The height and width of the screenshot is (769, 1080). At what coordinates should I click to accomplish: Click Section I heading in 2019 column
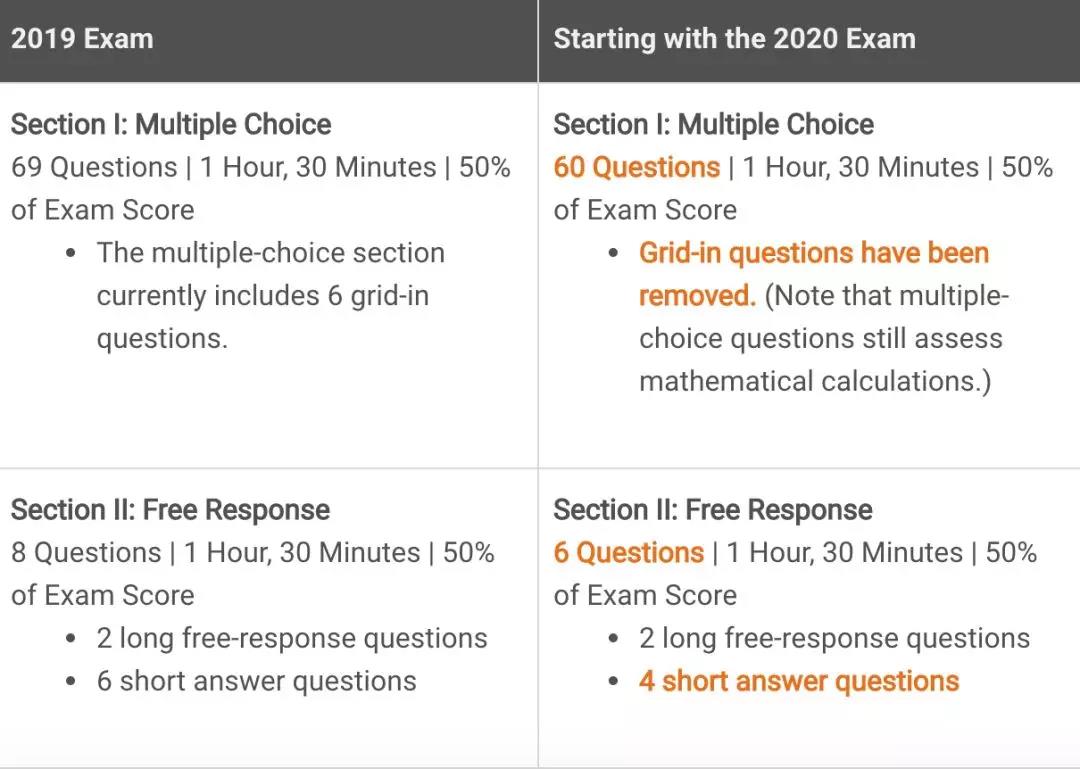point(170,125)
